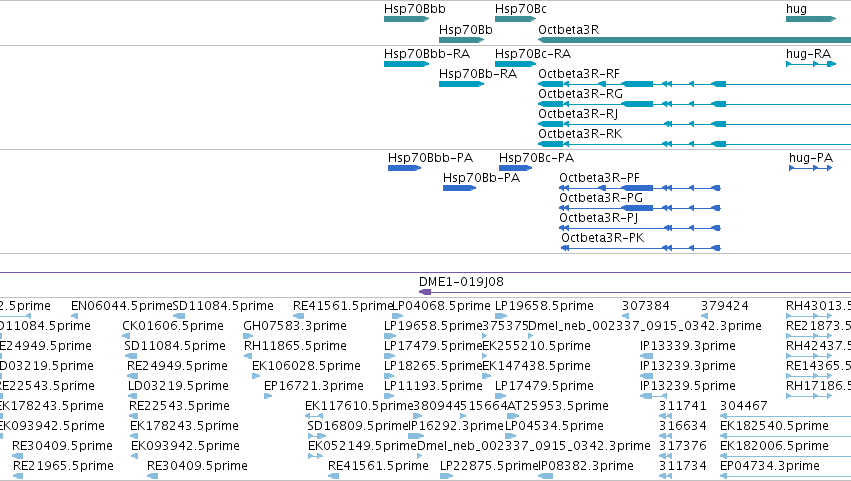Click the 307384 feature label
851x481 pixels.
click(646, 306)
